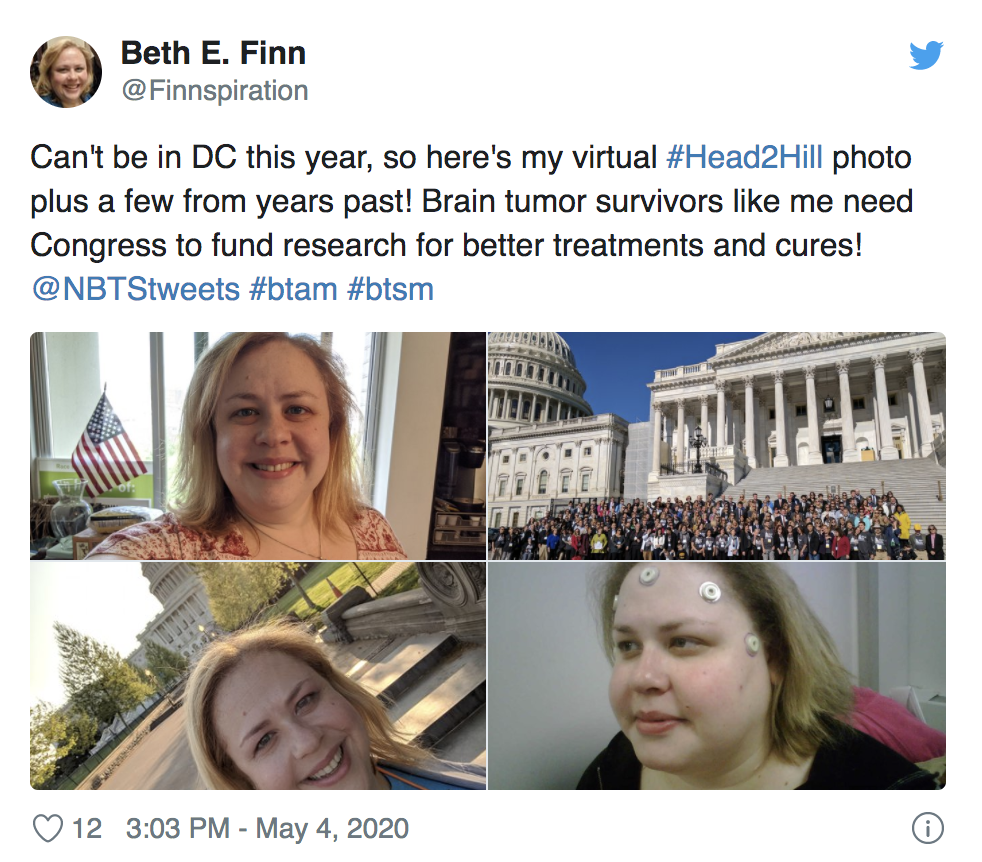Open the selfie photo with American flag

pyautogui.click(x=257, y=445)
